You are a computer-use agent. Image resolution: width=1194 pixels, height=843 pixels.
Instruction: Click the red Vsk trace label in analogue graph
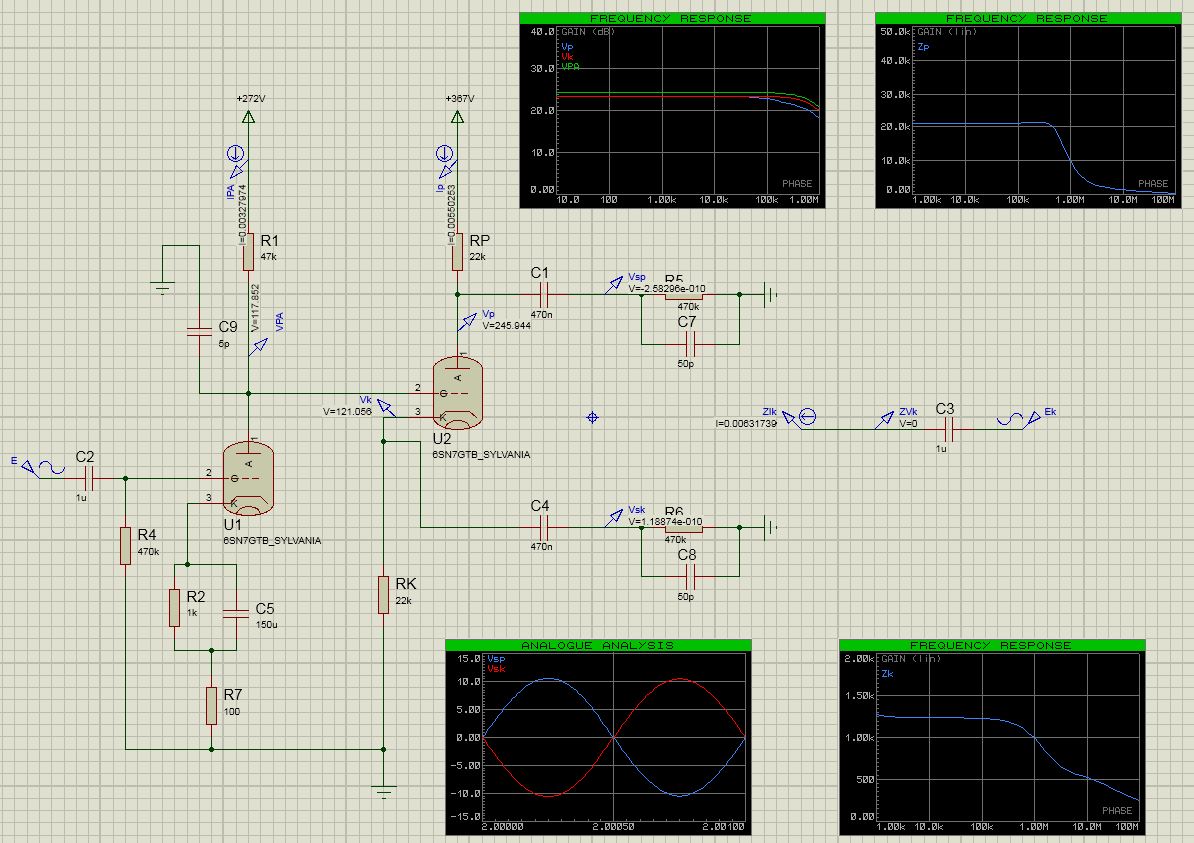(496, 669)
